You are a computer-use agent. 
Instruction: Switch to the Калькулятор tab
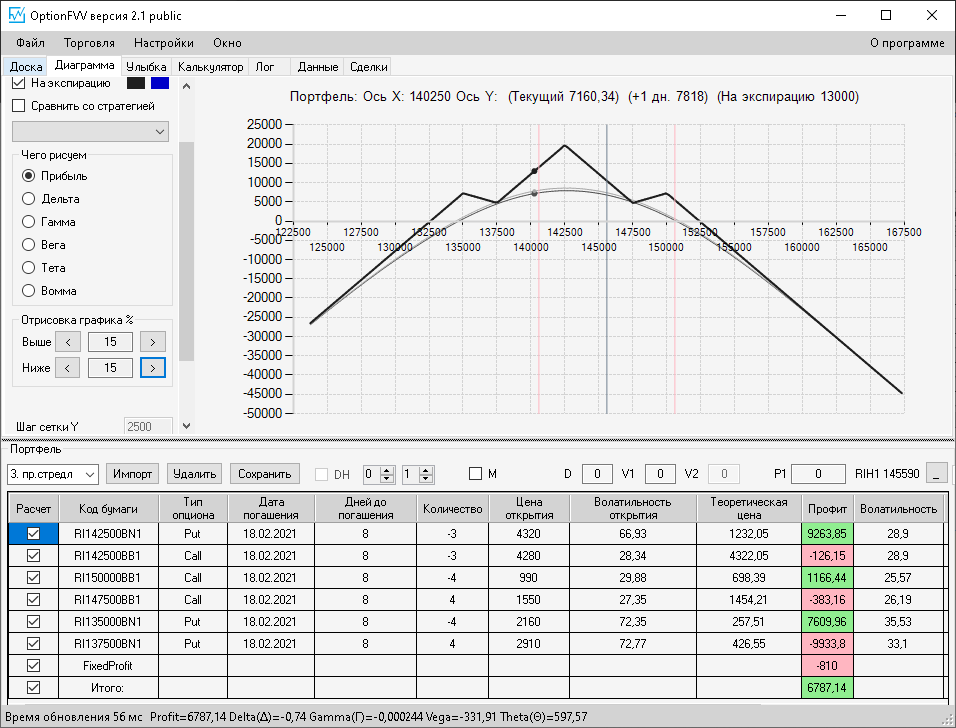click(x=210, y=66)
